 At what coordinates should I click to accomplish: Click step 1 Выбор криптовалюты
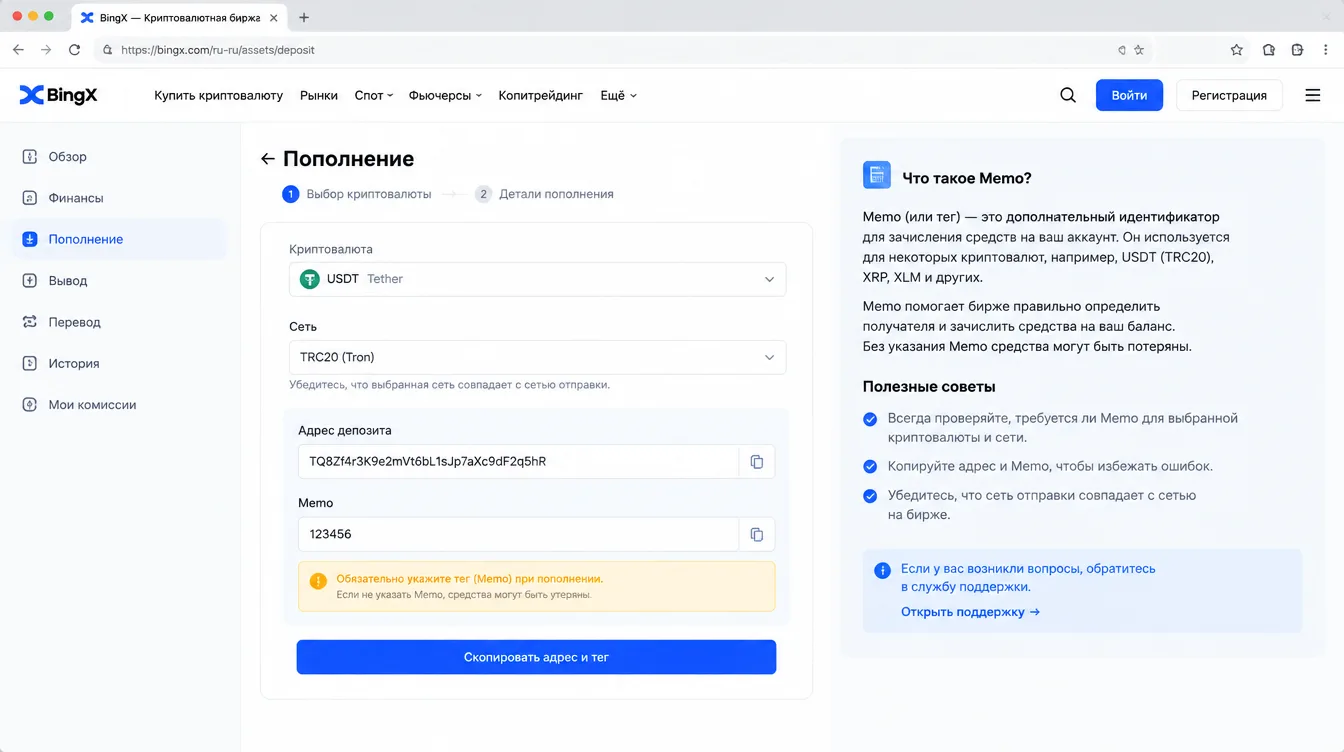point(357,194)
